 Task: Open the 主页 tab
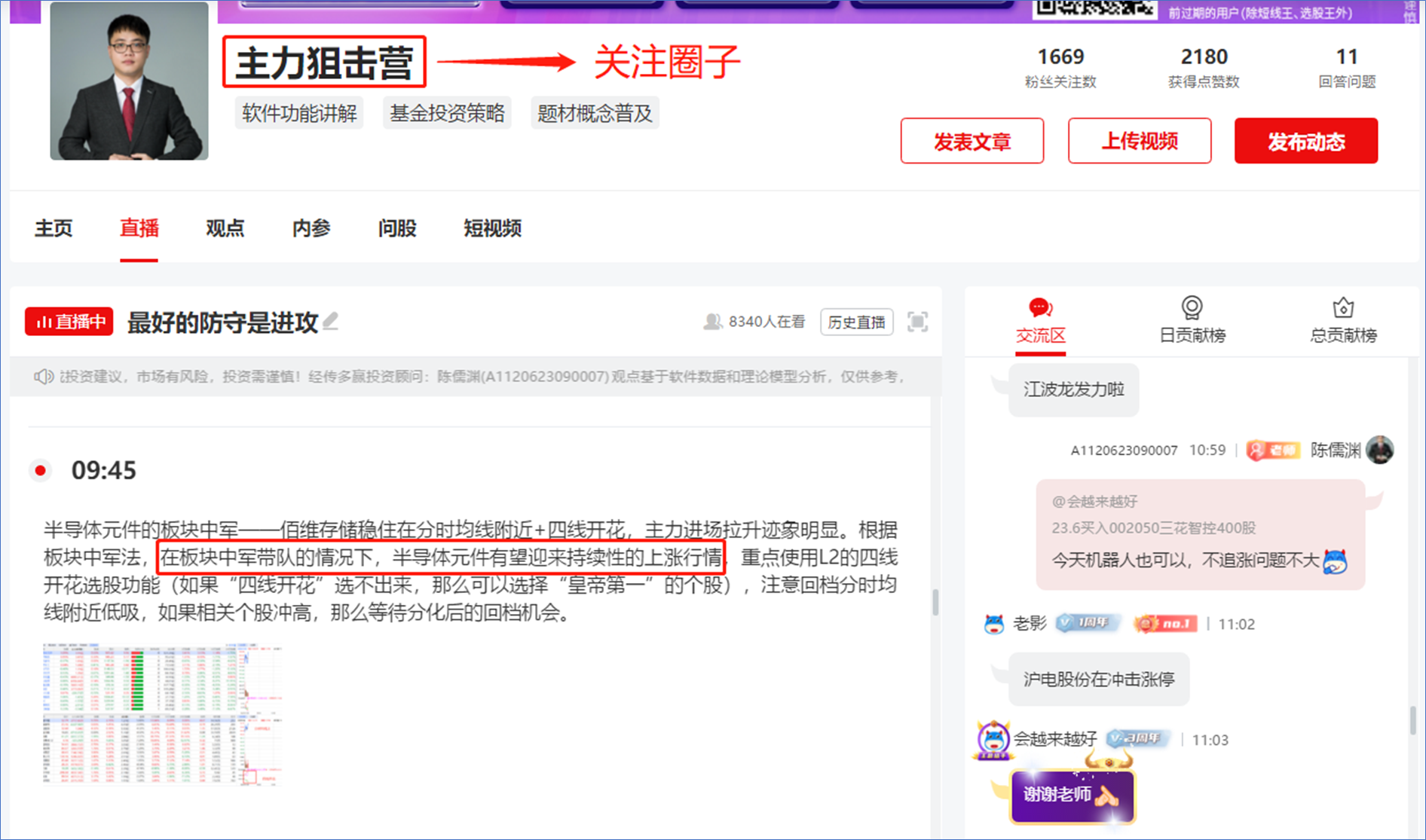click(x=54, y=228)
